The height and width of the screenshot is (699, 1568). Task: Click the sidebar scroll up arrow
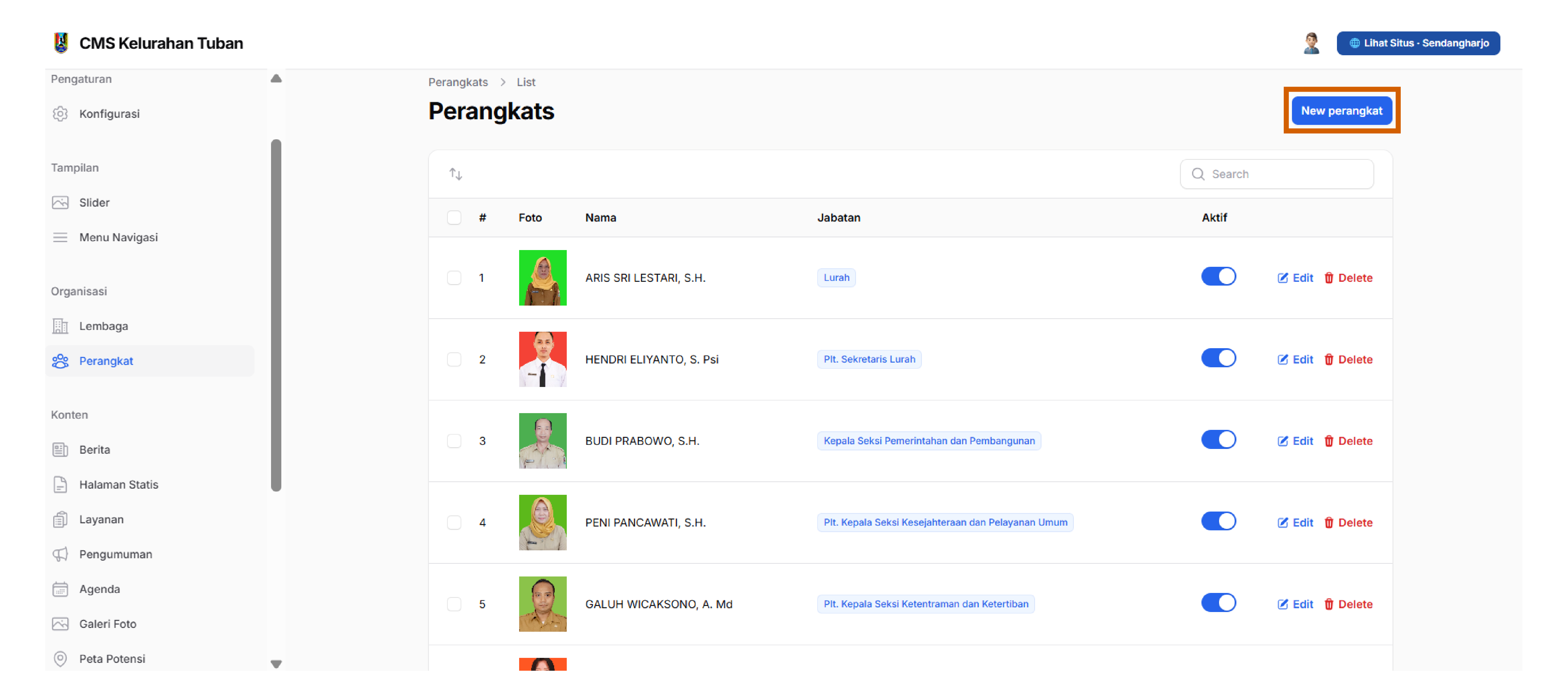pos(276,78)
